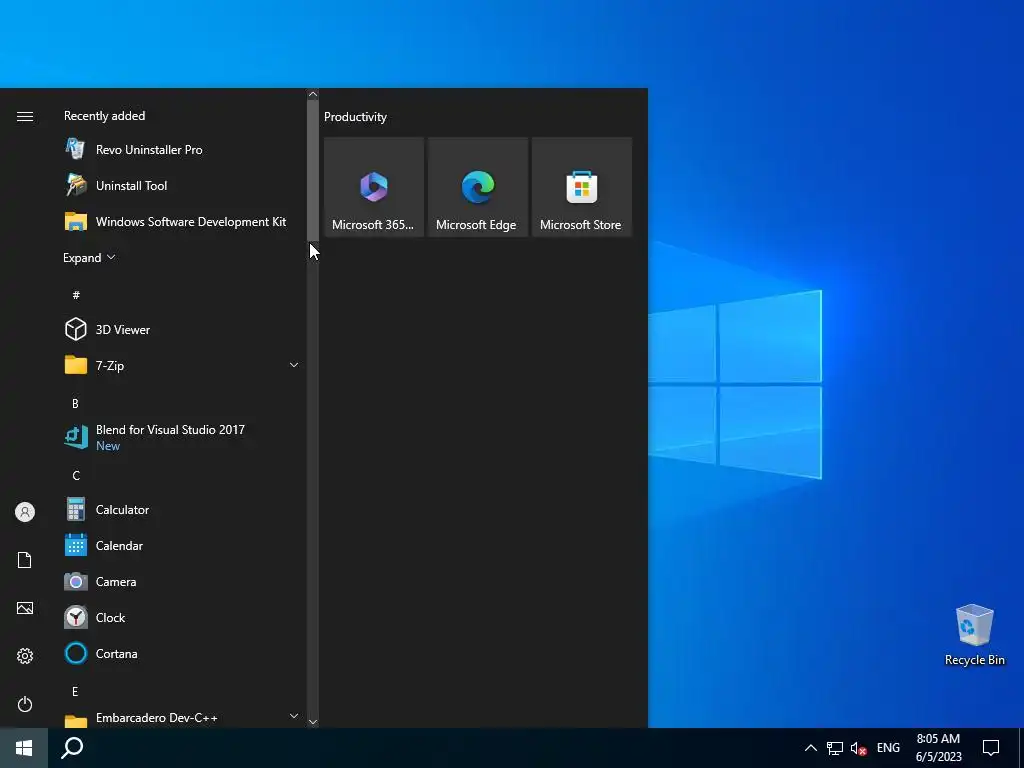Open Calculator app

pos(180,509)
